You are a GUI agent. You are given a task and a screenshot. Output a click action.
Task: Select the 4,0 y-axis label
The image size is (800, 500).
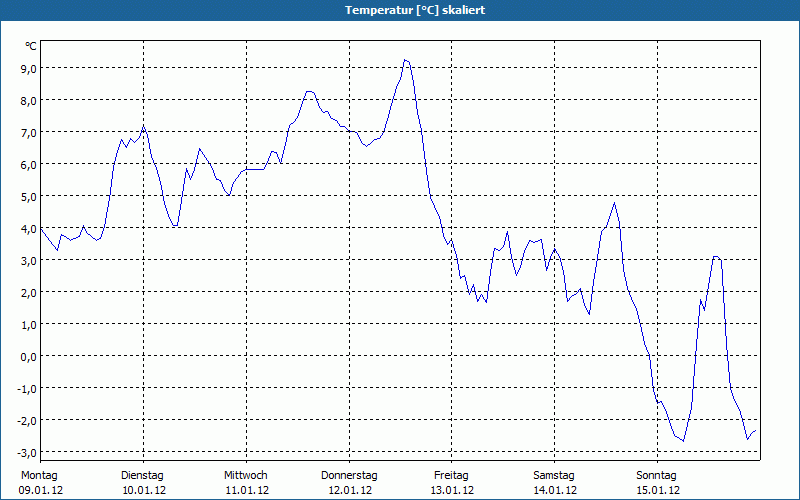click(28, 229)
